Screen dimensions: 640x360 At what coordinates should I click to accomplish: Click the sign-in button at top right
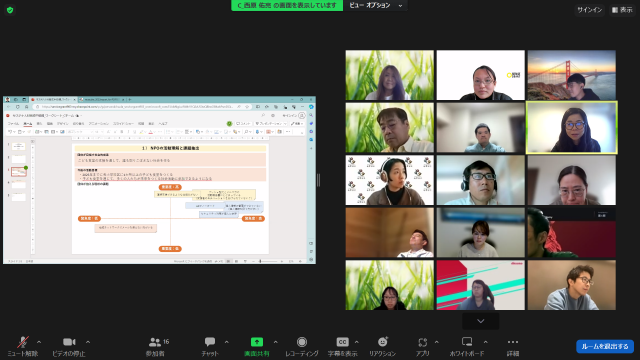pyautogui.click(x=589, y=10)
